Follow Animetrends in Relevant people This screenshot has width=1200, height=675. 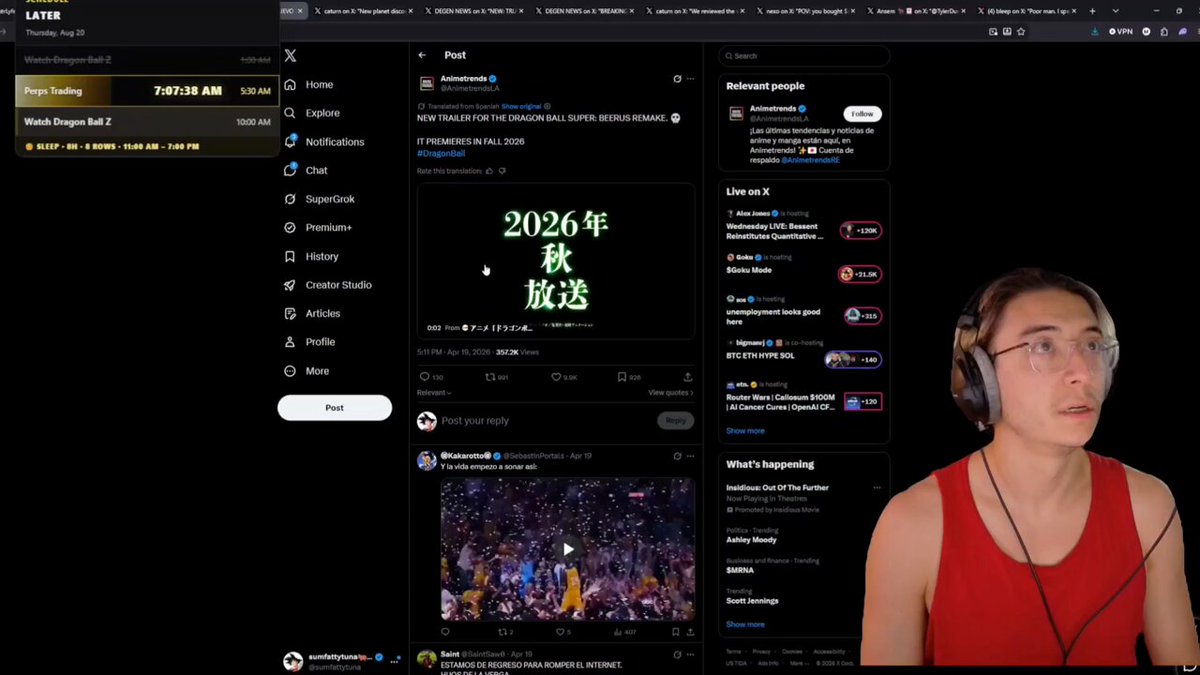click(862, 113)
